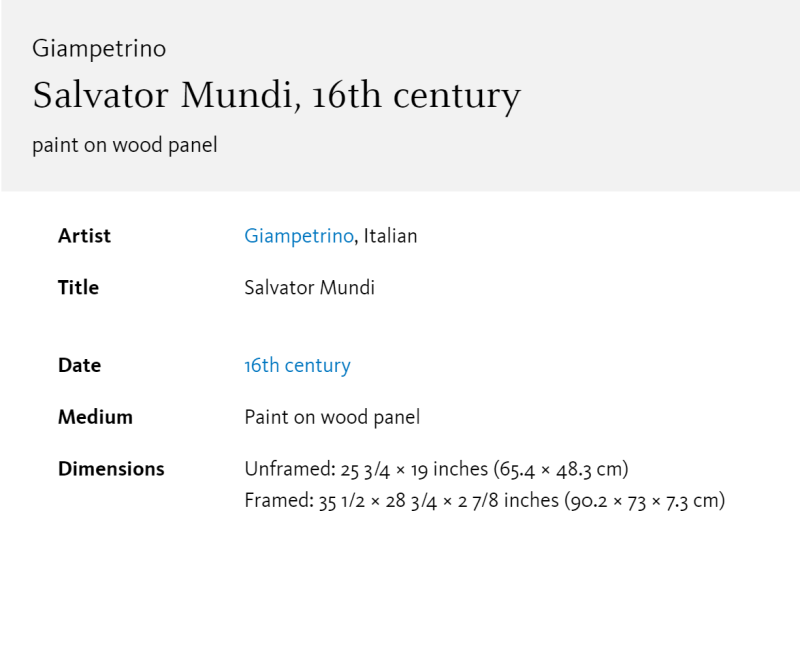Click the bold Medium field label
800x652 pixels.
[95, 417]
